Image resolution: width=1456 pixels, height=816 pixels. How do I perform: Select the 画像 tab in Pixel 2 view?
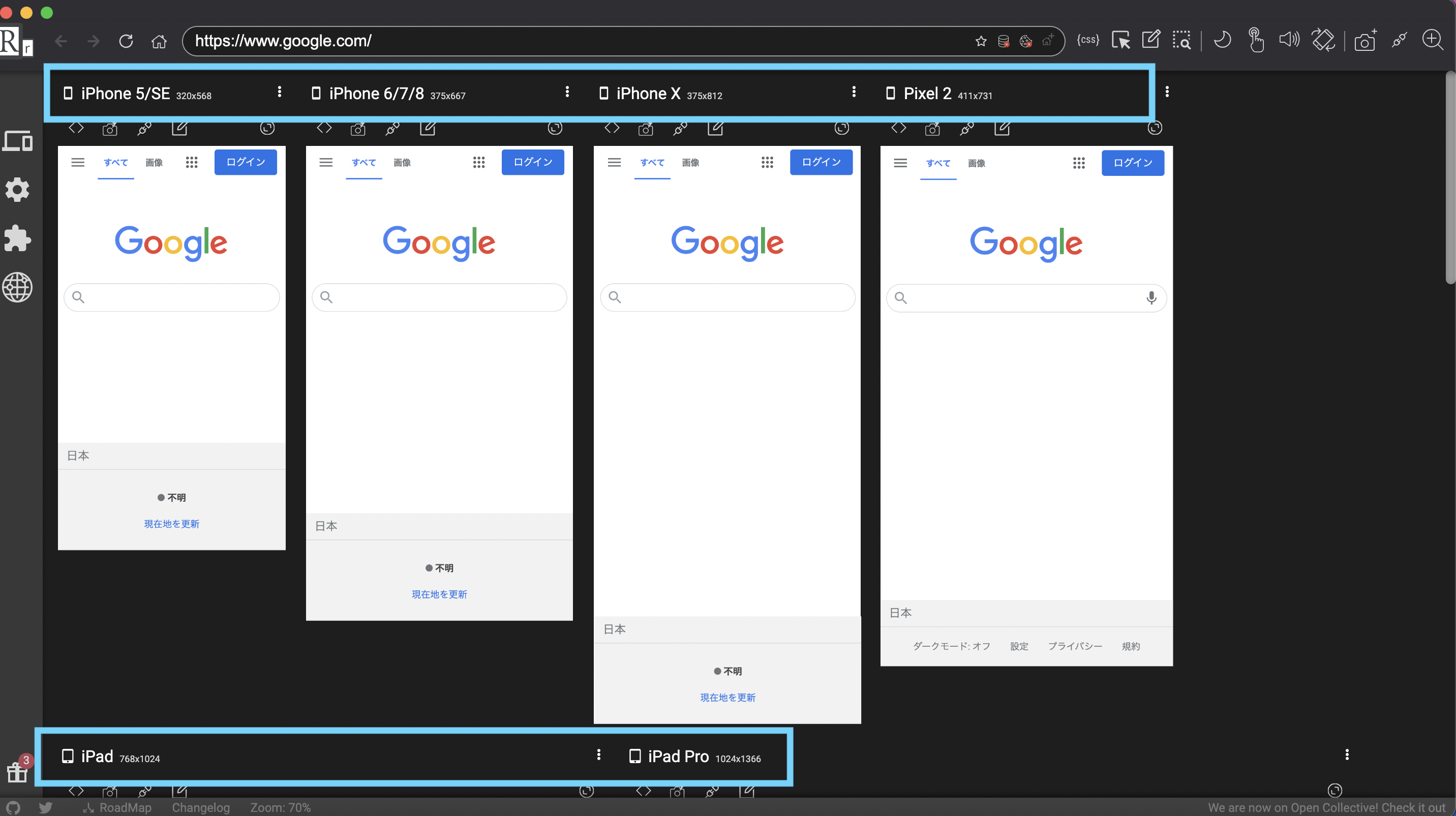[x=977, y=163]
